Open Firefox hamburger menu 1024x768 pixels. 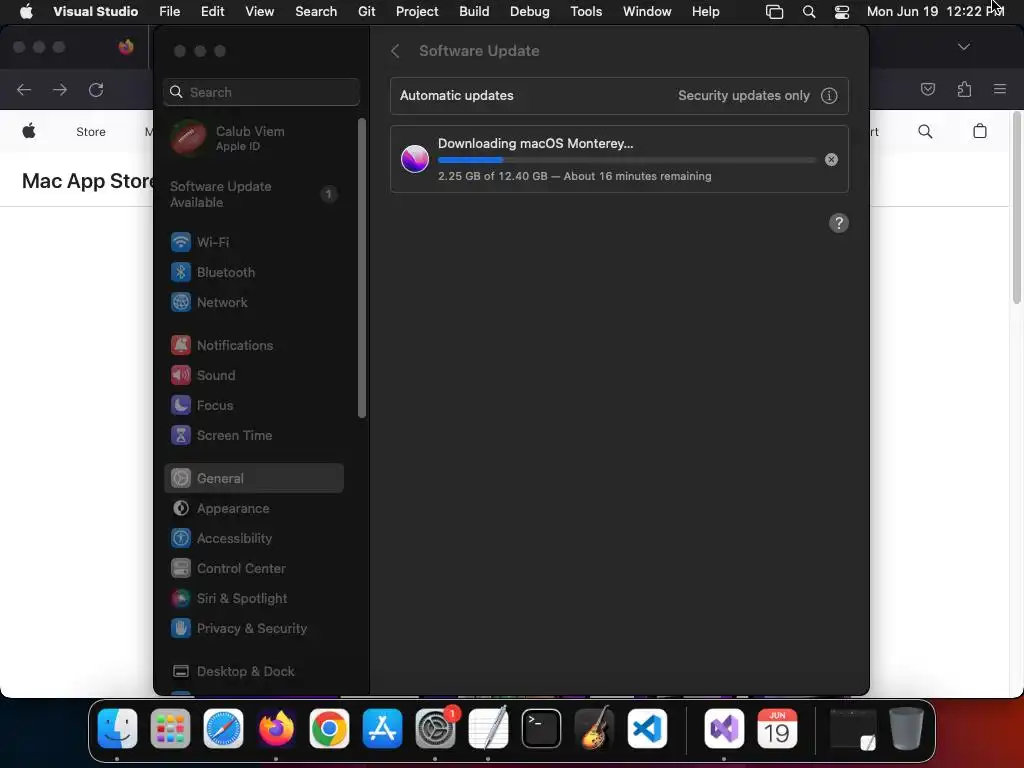1000,89
